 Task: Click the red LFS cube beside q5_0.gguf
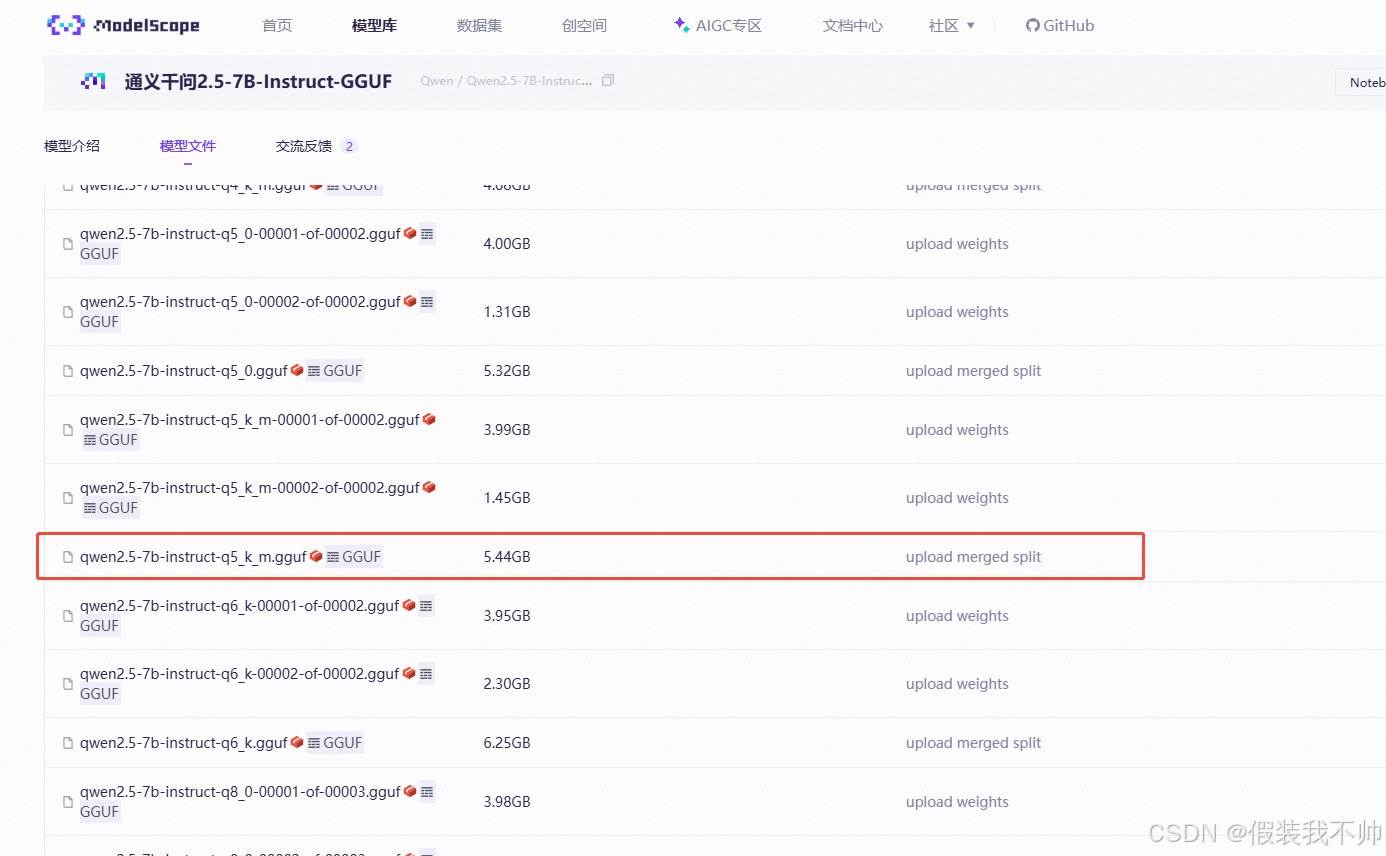[x=296, y=371]
